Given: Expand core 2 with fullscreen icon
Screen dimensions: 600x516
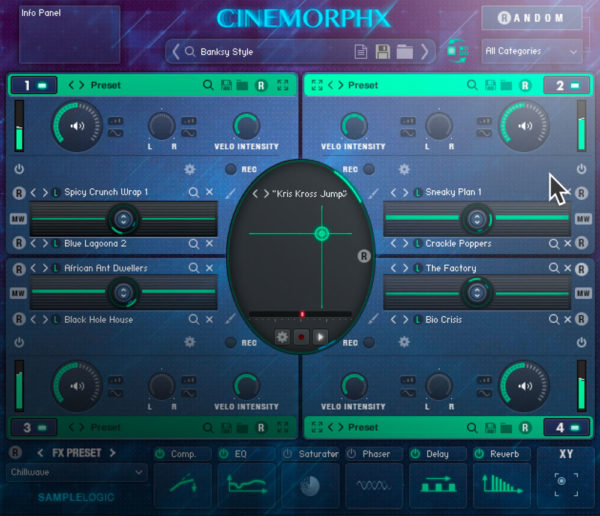Looking at the screenshot, I should (317, 85).
